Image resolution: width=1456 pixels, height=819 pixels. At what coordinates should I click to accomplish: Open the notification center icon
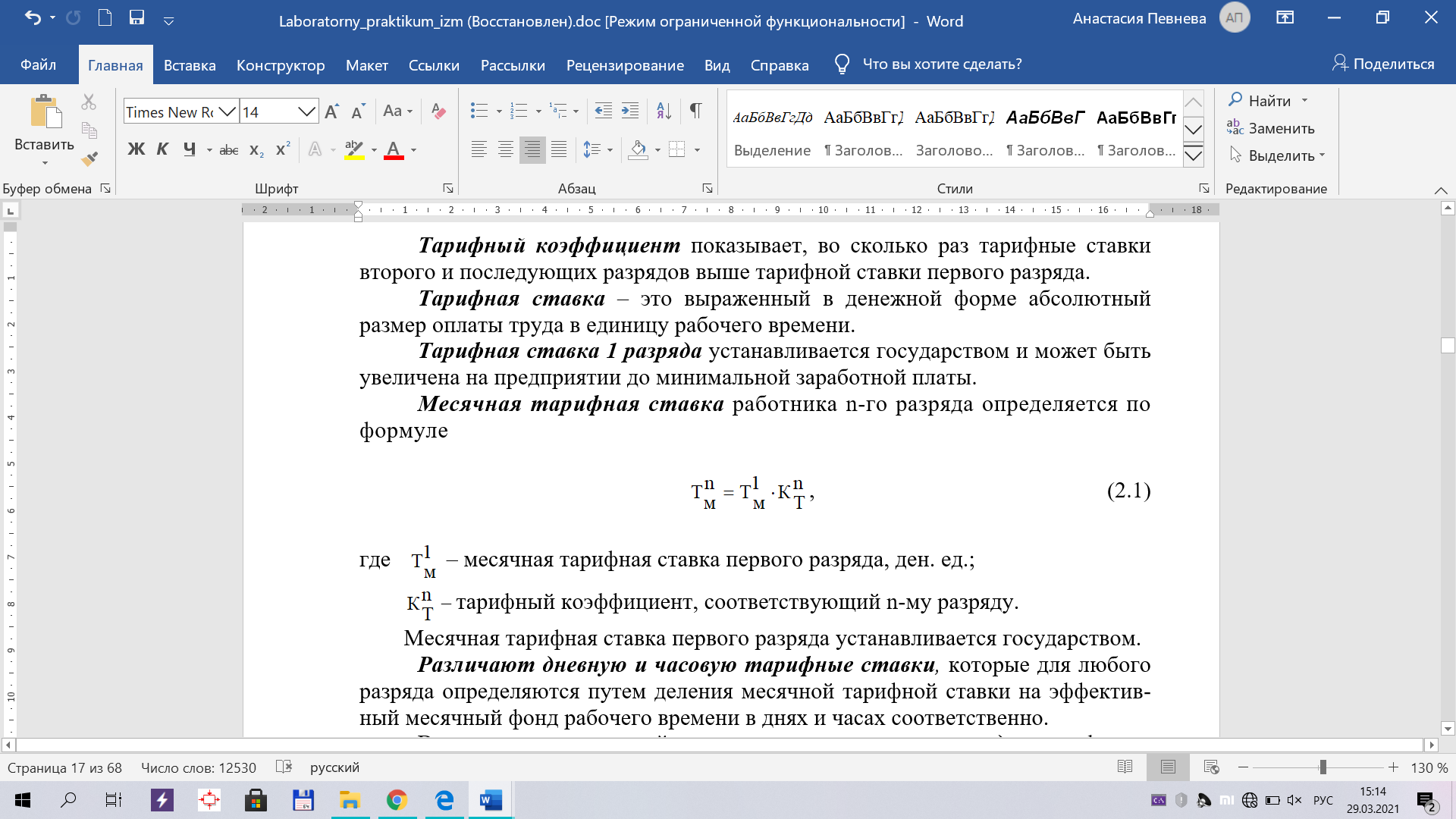coord(1426,800)
